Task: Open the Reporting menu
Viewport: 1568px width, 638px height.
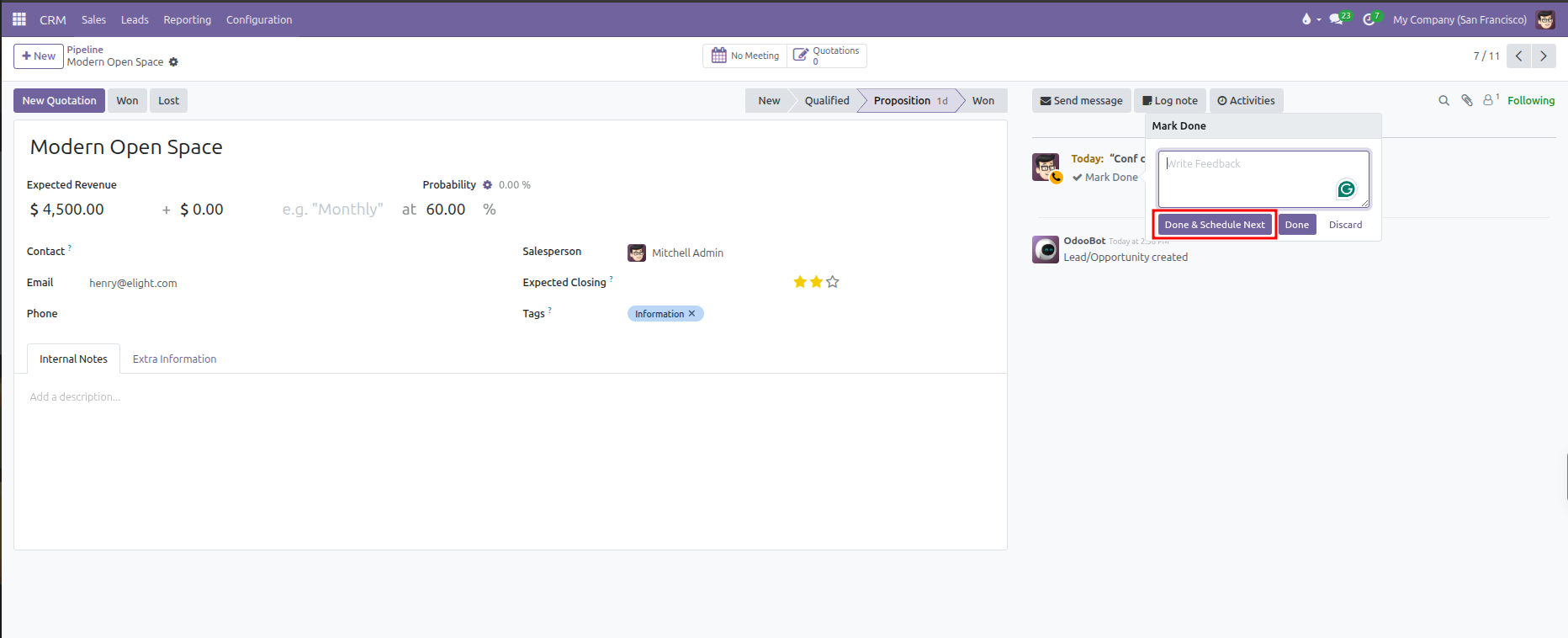Action: (x=187, y=19)
